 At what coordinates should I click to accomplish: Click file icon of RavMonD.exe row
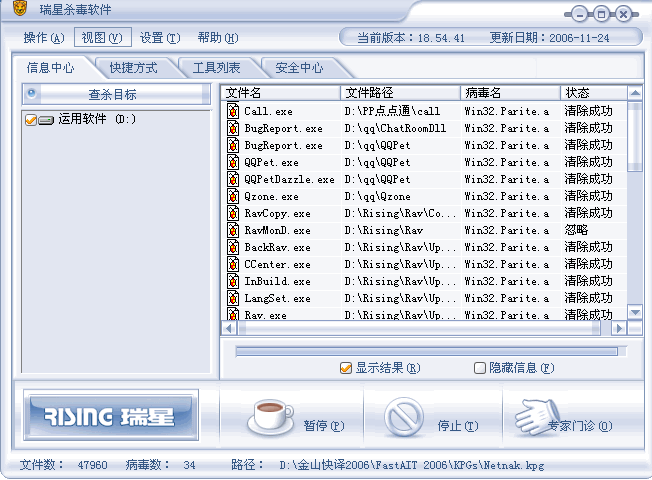click(233, 230)
